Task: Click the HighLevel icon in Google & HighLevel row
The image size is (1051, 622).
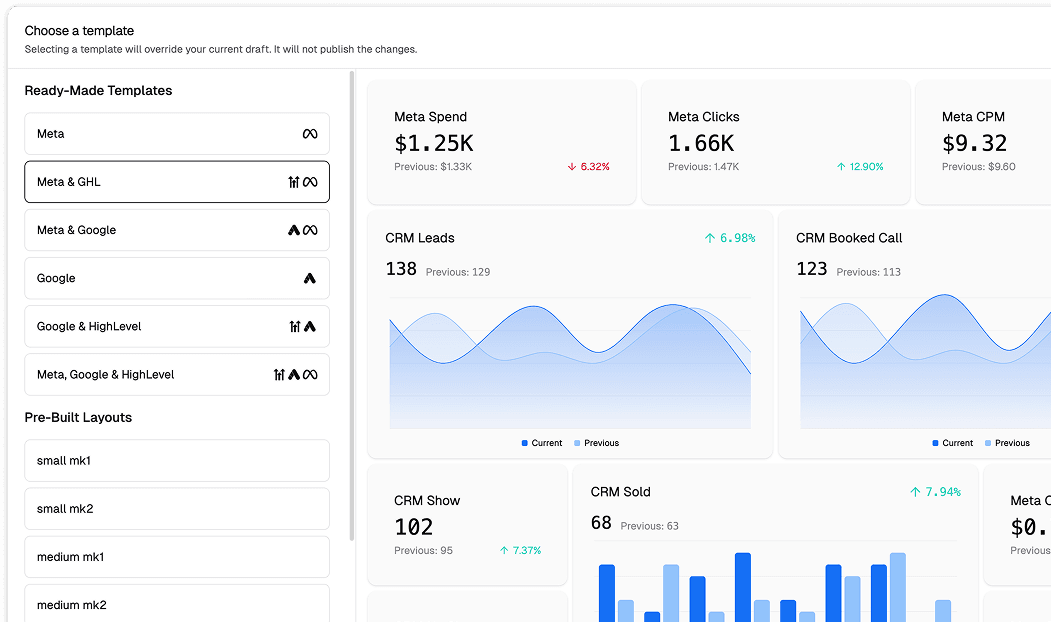Action: pos(295,326)
